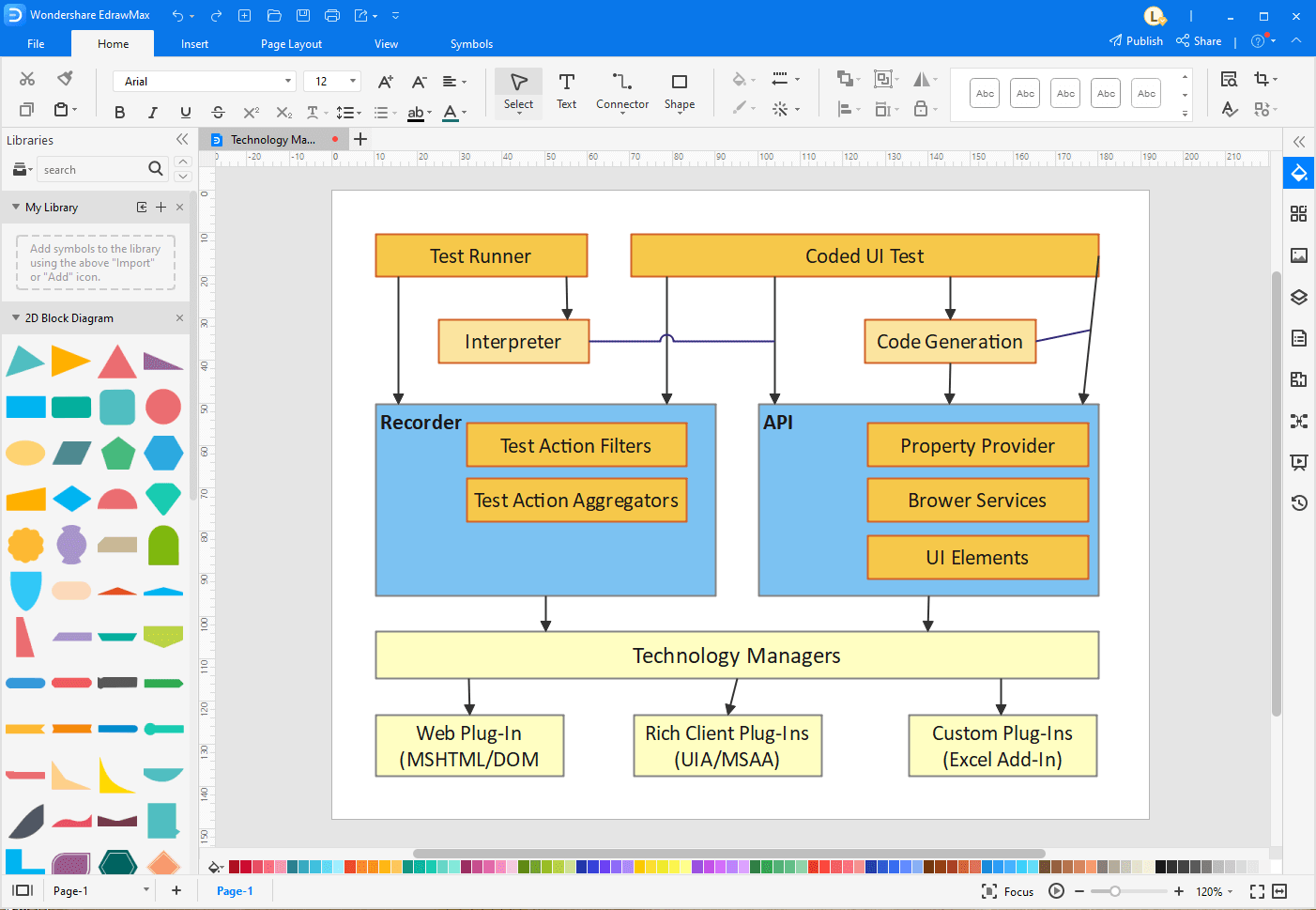1316x910 pixels.
Task: Open the View menu
Action: click(x=386, y=43)
